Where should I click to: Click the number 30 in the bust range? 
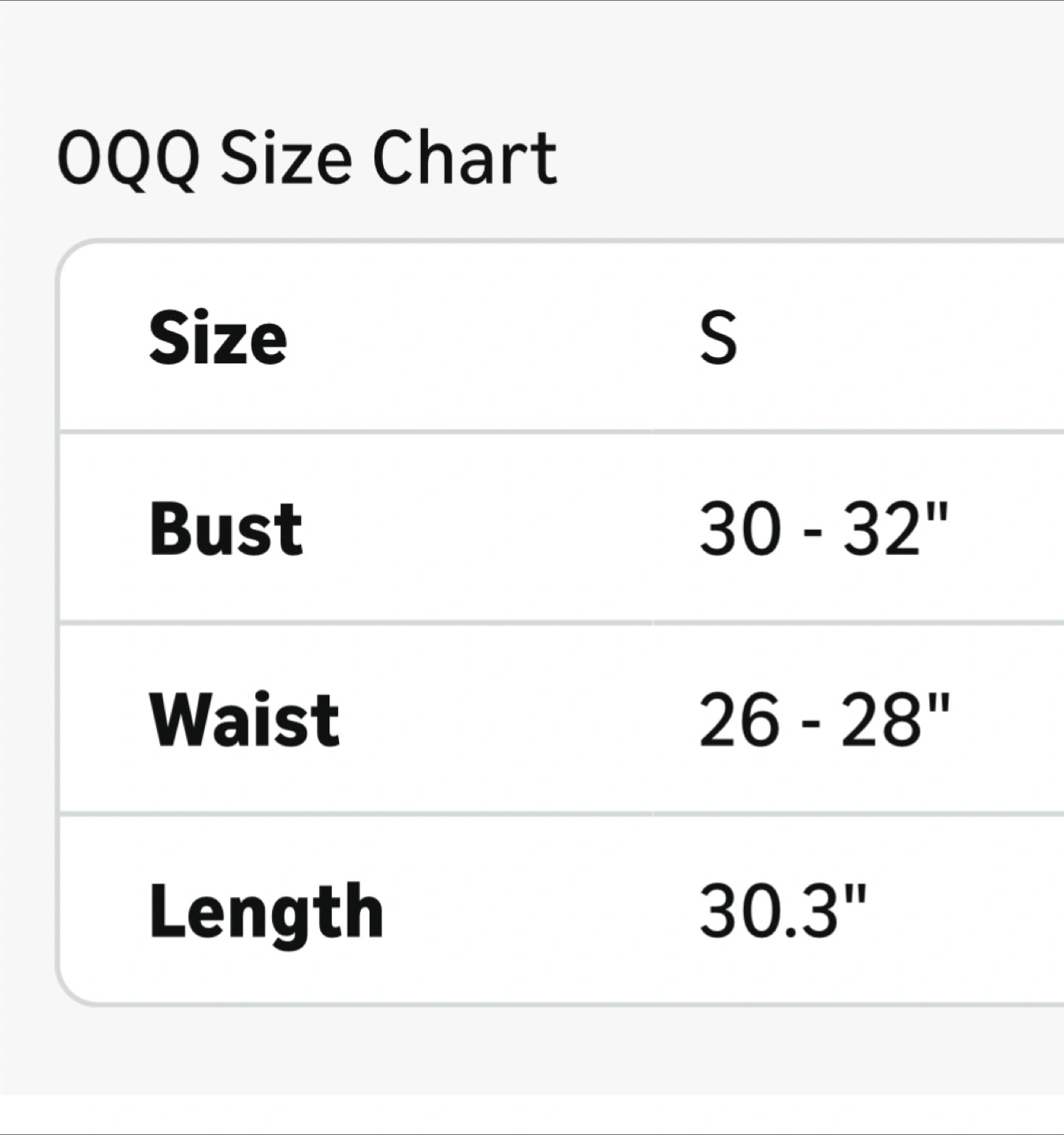[x=739, y=529]
